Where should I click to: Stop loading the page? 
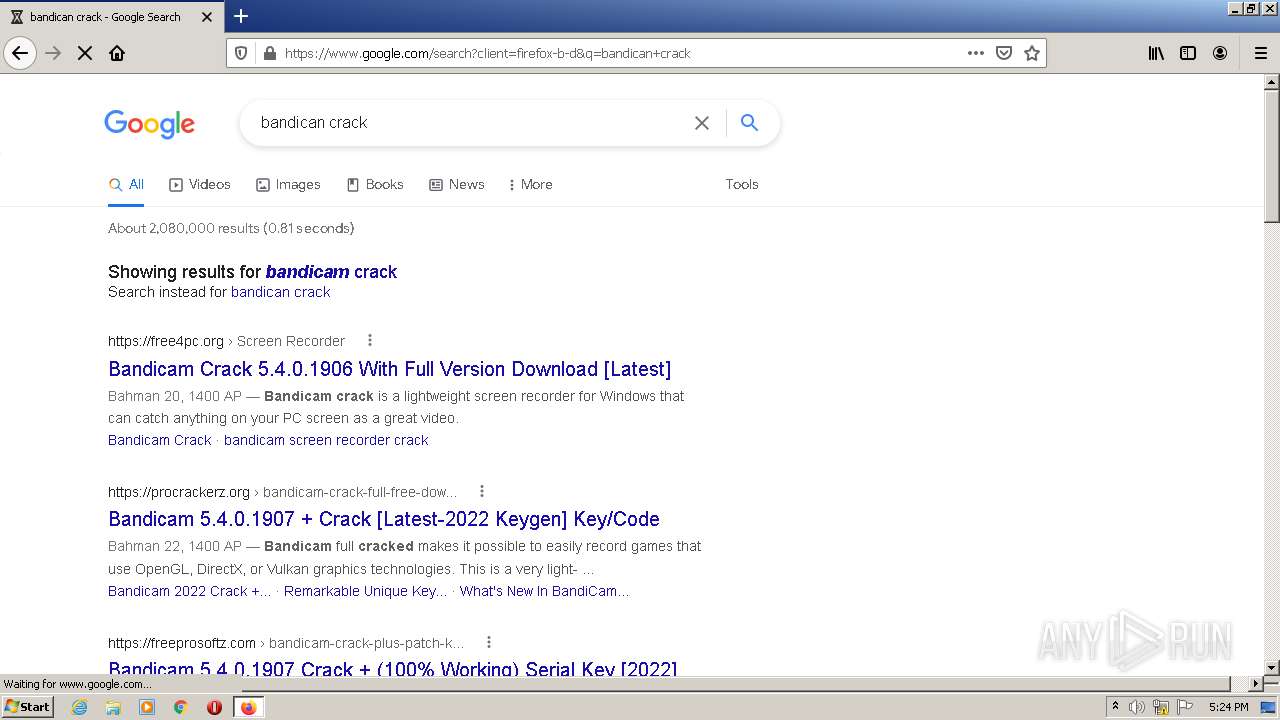(x=85, y=53)
